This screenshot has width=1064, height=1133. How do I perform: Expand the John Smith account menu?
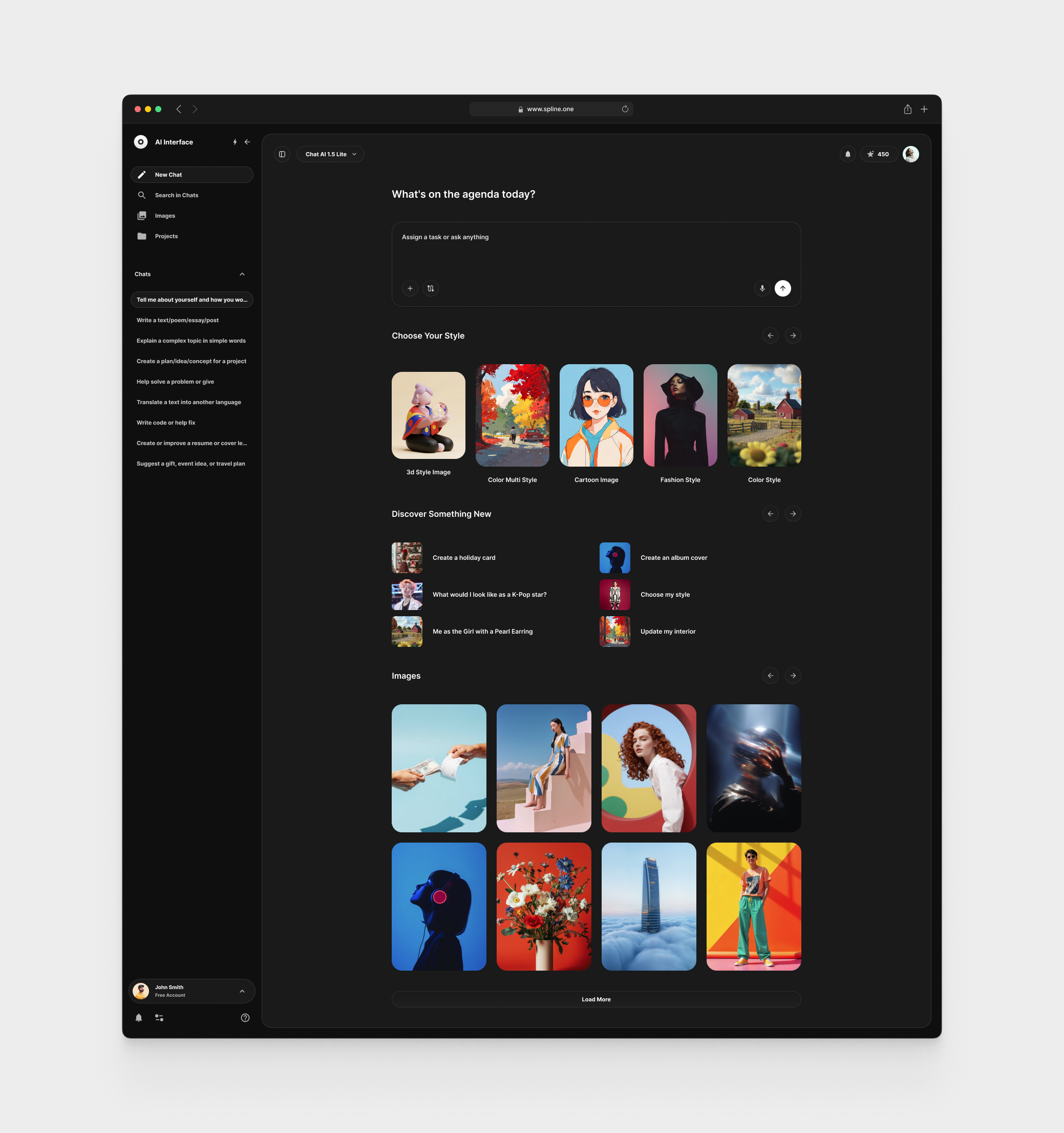[192, 991]
